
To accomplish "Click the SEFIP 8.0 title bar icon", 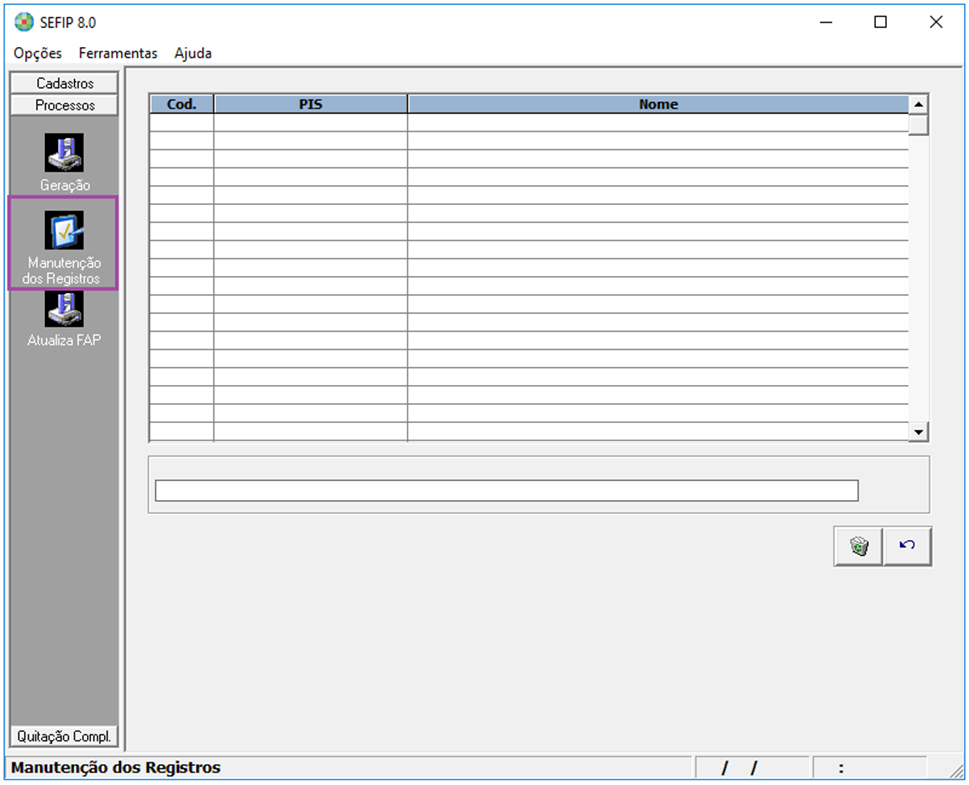I will coord(24,22).
